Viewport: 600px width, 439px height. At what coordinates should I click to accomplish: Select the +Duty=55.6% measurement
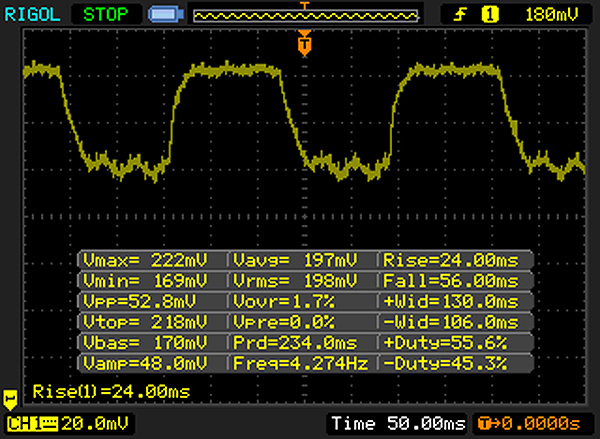click(445, 343)
